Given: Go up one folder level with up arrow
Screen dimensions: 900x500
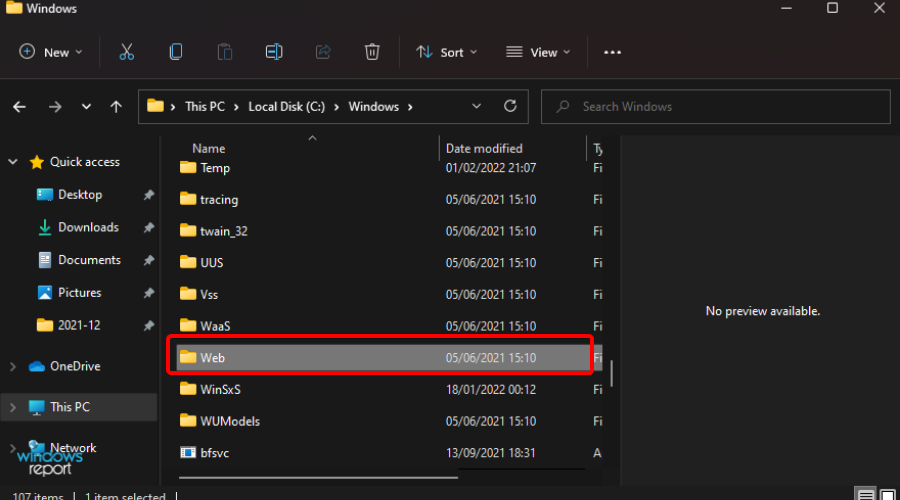Looking at the screenshot, I should click(117, 106).
